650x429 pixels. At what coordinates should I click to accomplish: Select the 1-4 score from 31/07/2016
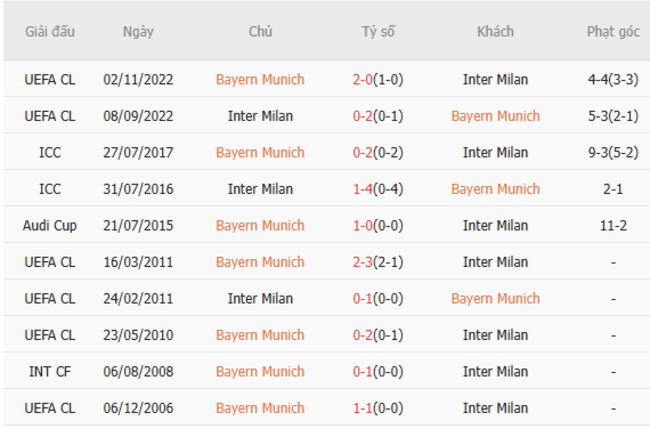point(366,189)
